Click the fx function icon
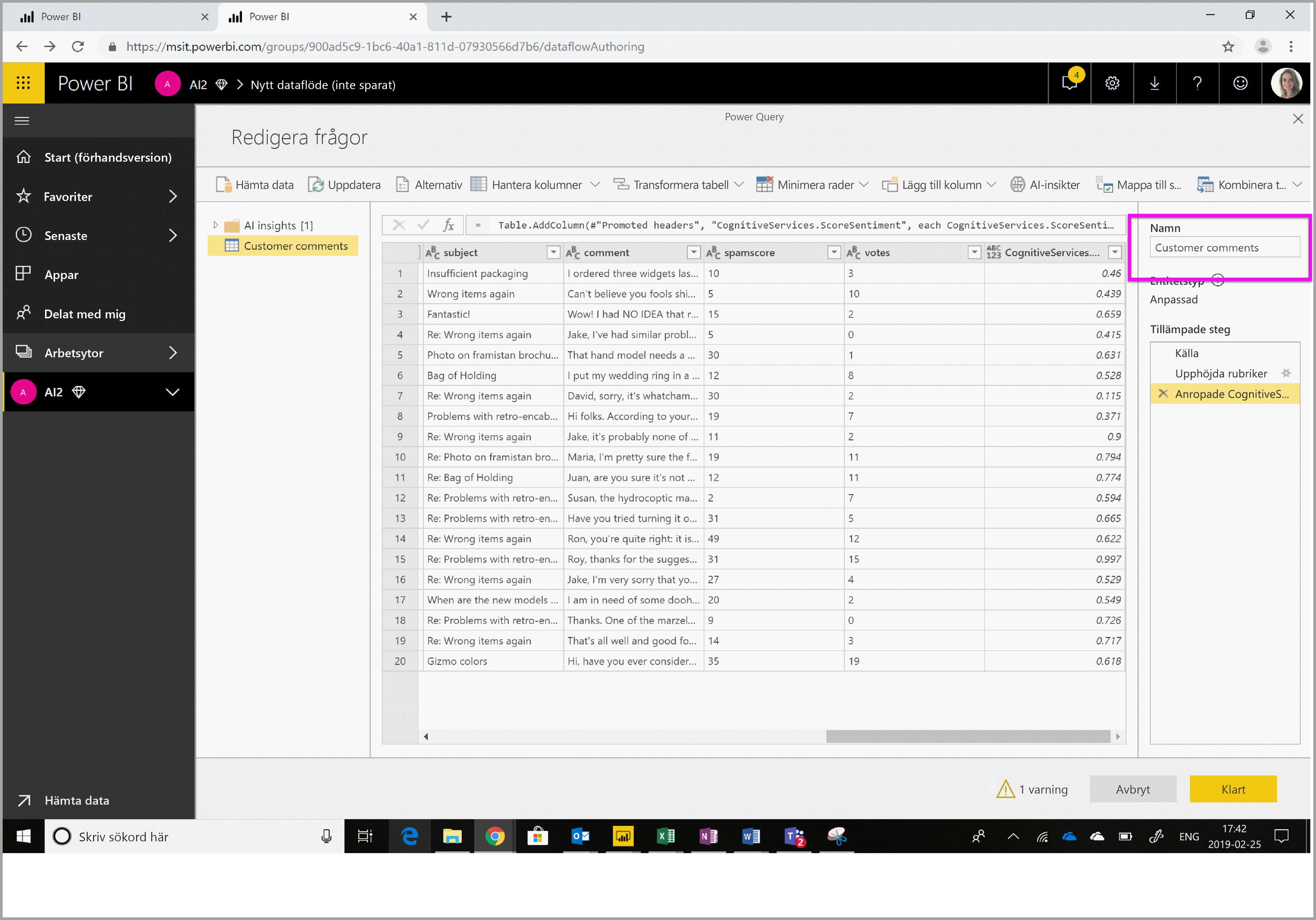The image size is (1316, 920). [449, 225]
